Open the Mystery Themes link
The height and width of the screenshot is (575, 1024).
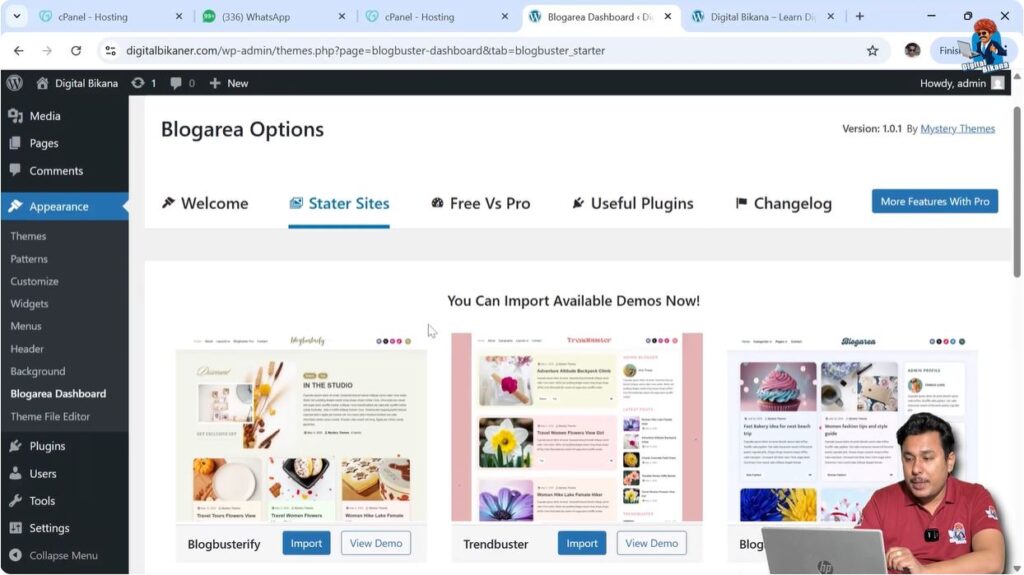(x=957, y=129)
